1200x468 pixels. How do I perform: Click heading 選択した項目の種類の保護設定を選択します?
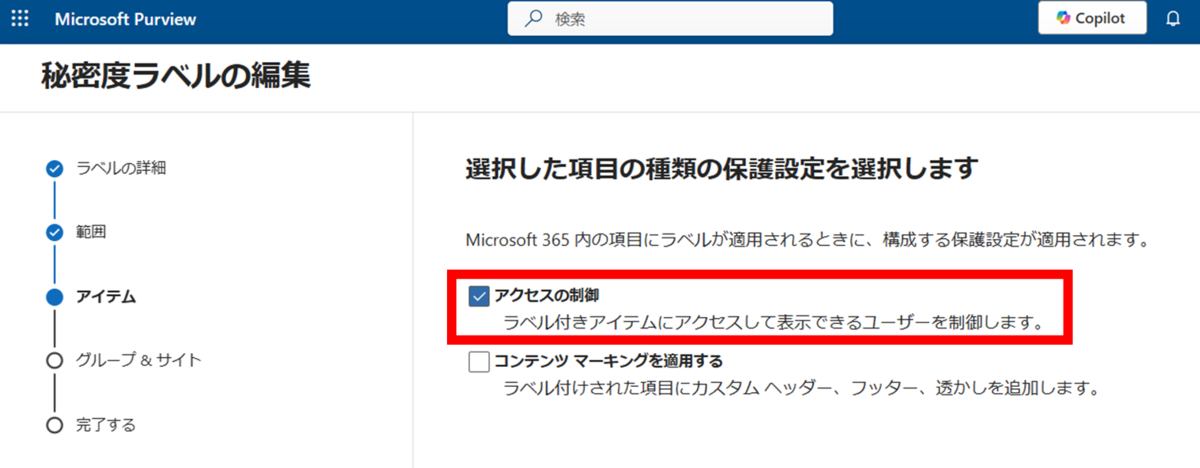point(720,168)
